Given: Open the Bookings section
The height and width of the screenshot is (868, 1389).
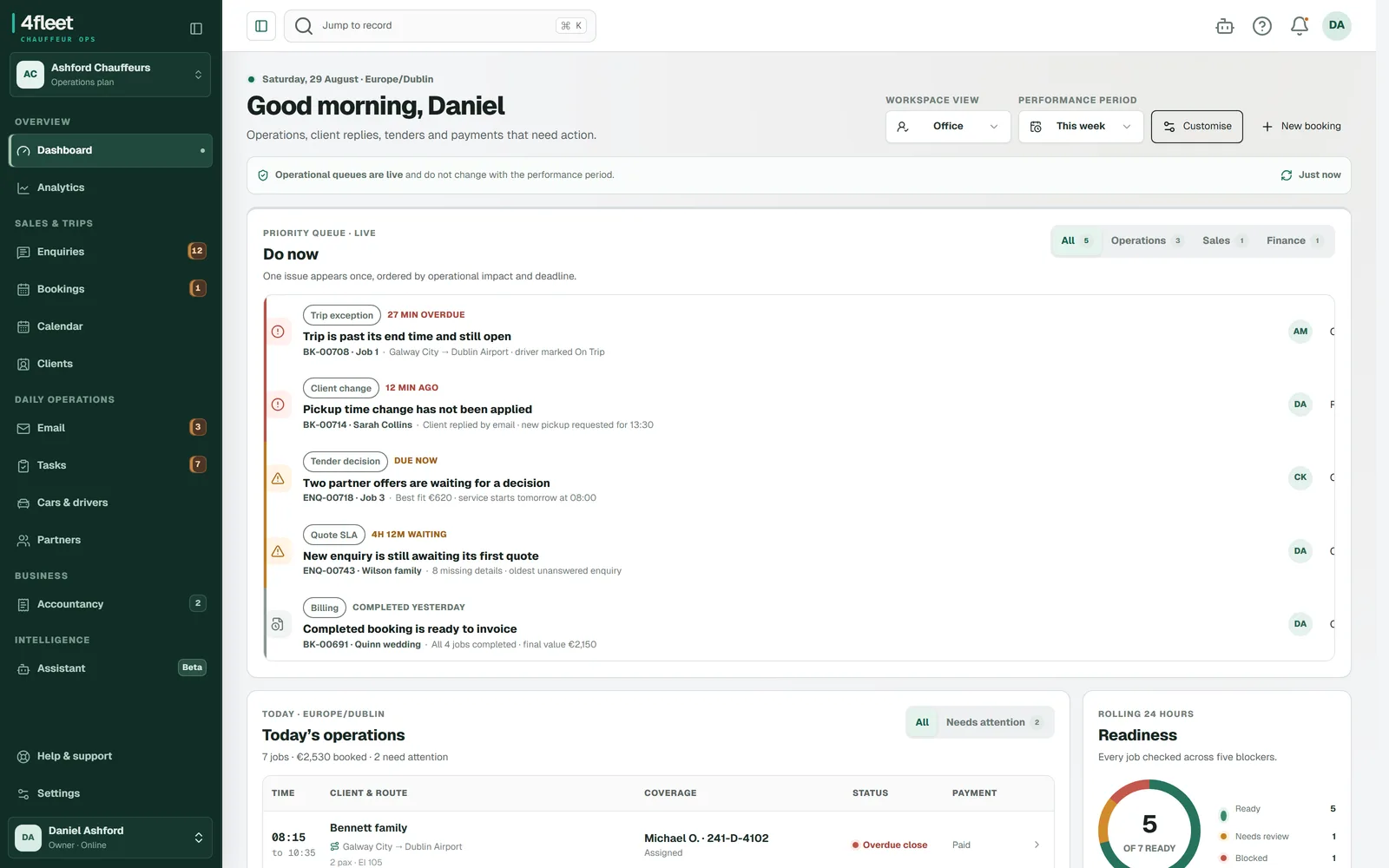Looking at the screenshot, I should pos(110,289).
